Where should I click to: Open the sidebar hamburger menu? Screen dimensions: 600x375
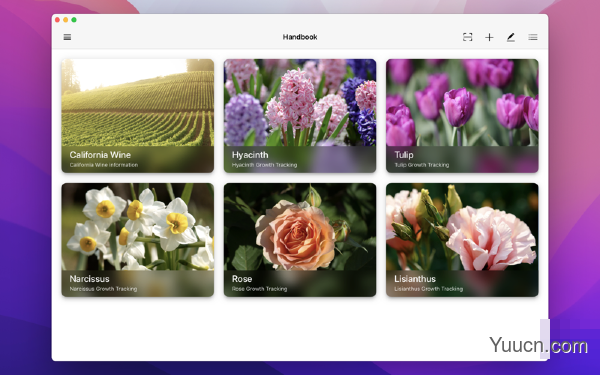coord(67,37)
